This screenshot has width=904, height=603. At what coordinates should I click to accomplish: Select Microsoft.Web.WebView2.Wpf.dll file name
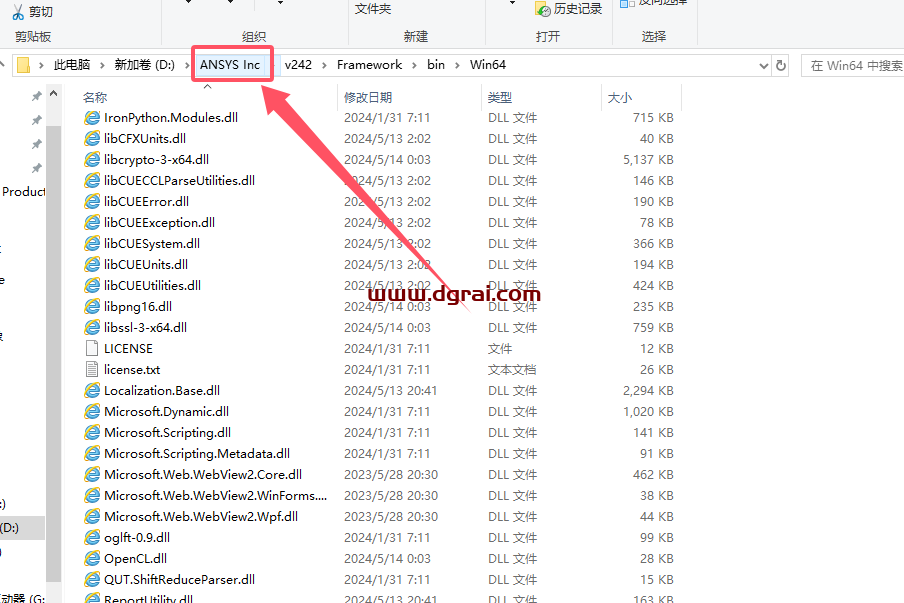pos(201,517)
